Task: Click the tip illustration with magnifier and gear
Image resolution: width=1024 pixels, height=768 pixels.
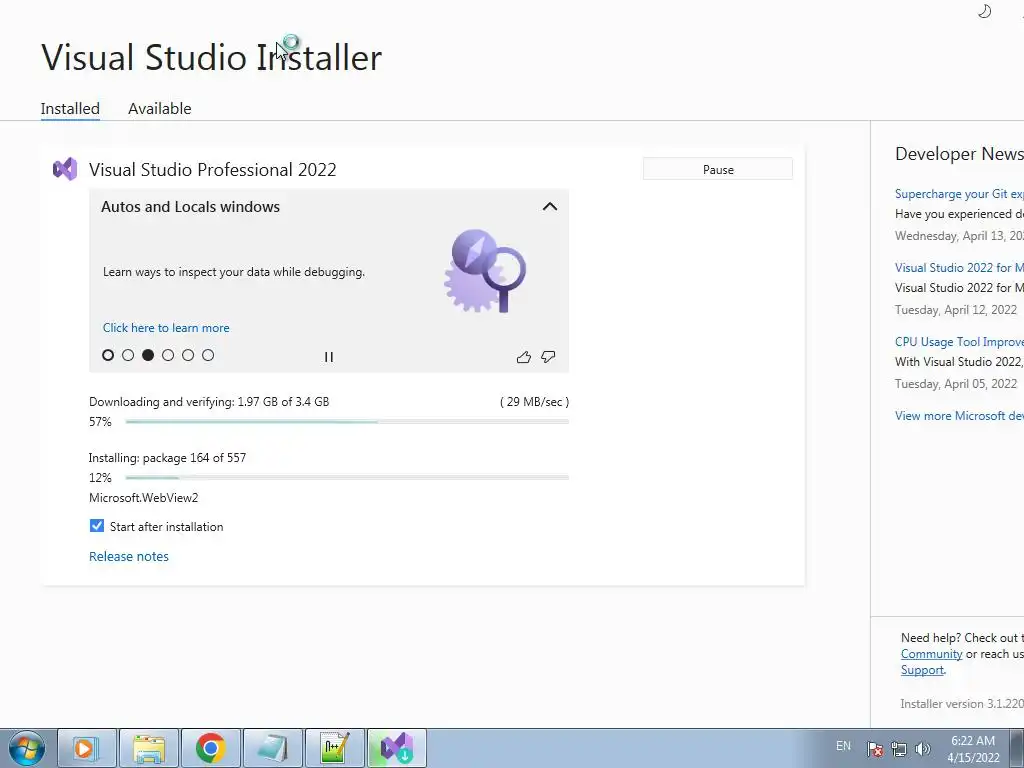Action: pyautogui.click(x=485, y=271)
